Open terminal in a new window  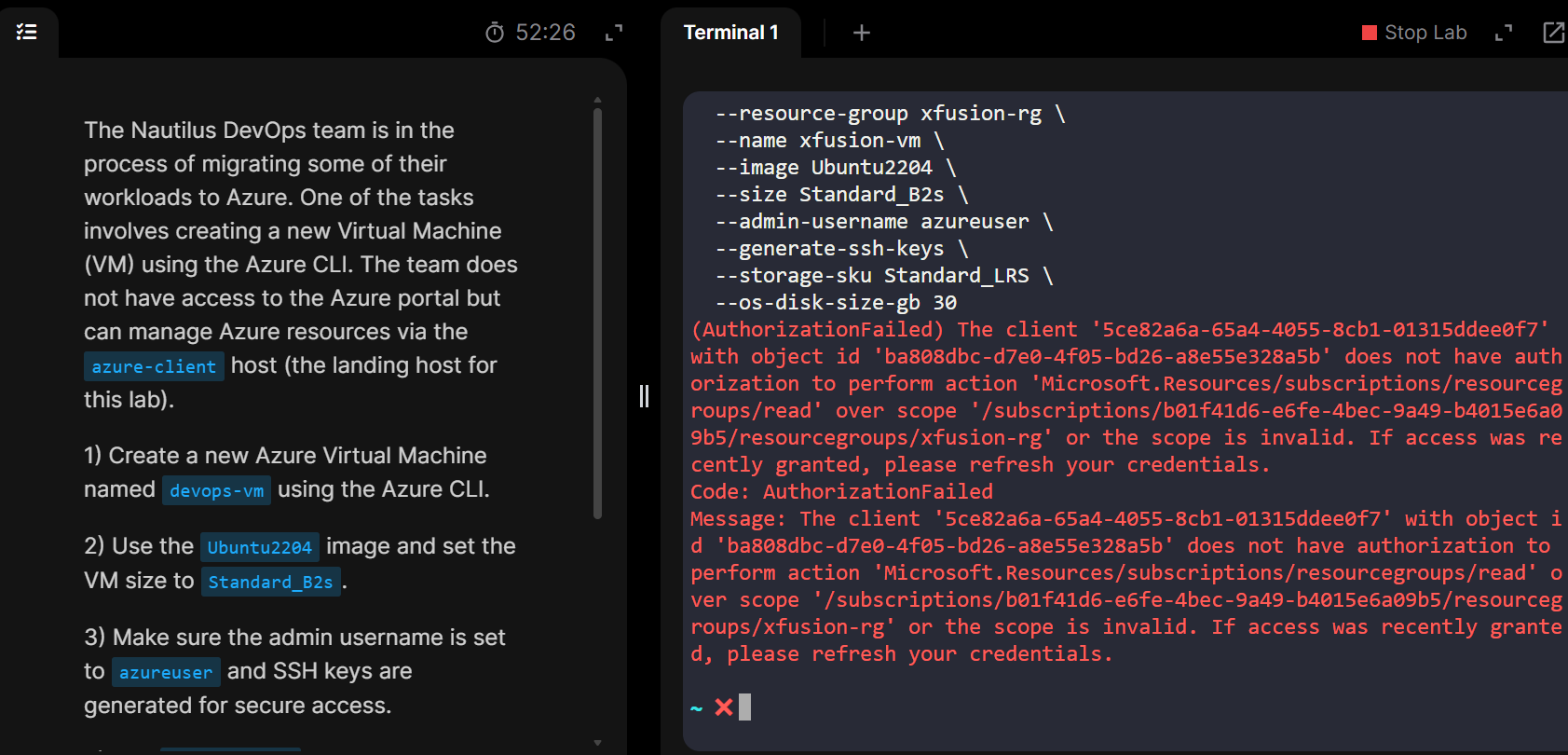point(1553,34)
